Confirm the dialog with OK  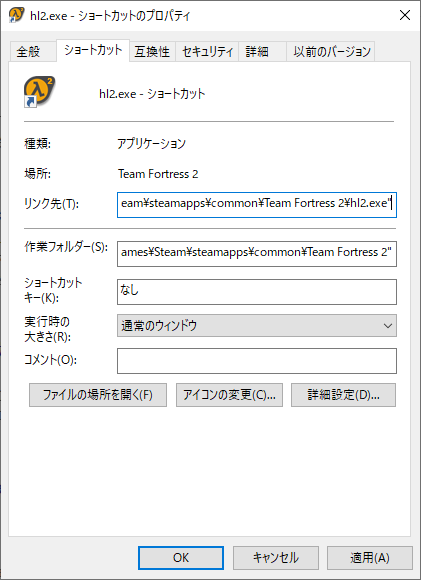(181, 558)
